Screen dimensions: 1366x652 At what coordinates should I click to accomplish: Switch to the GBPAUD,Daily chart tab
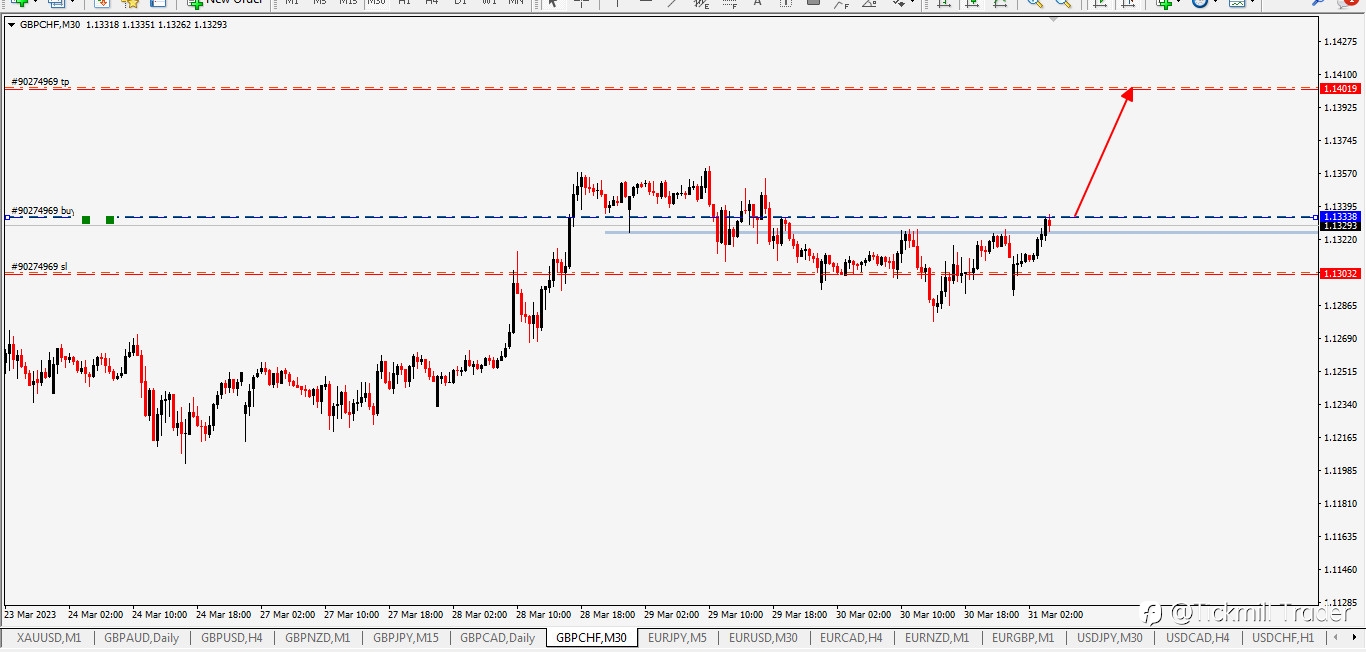click(x=140, y=637)
